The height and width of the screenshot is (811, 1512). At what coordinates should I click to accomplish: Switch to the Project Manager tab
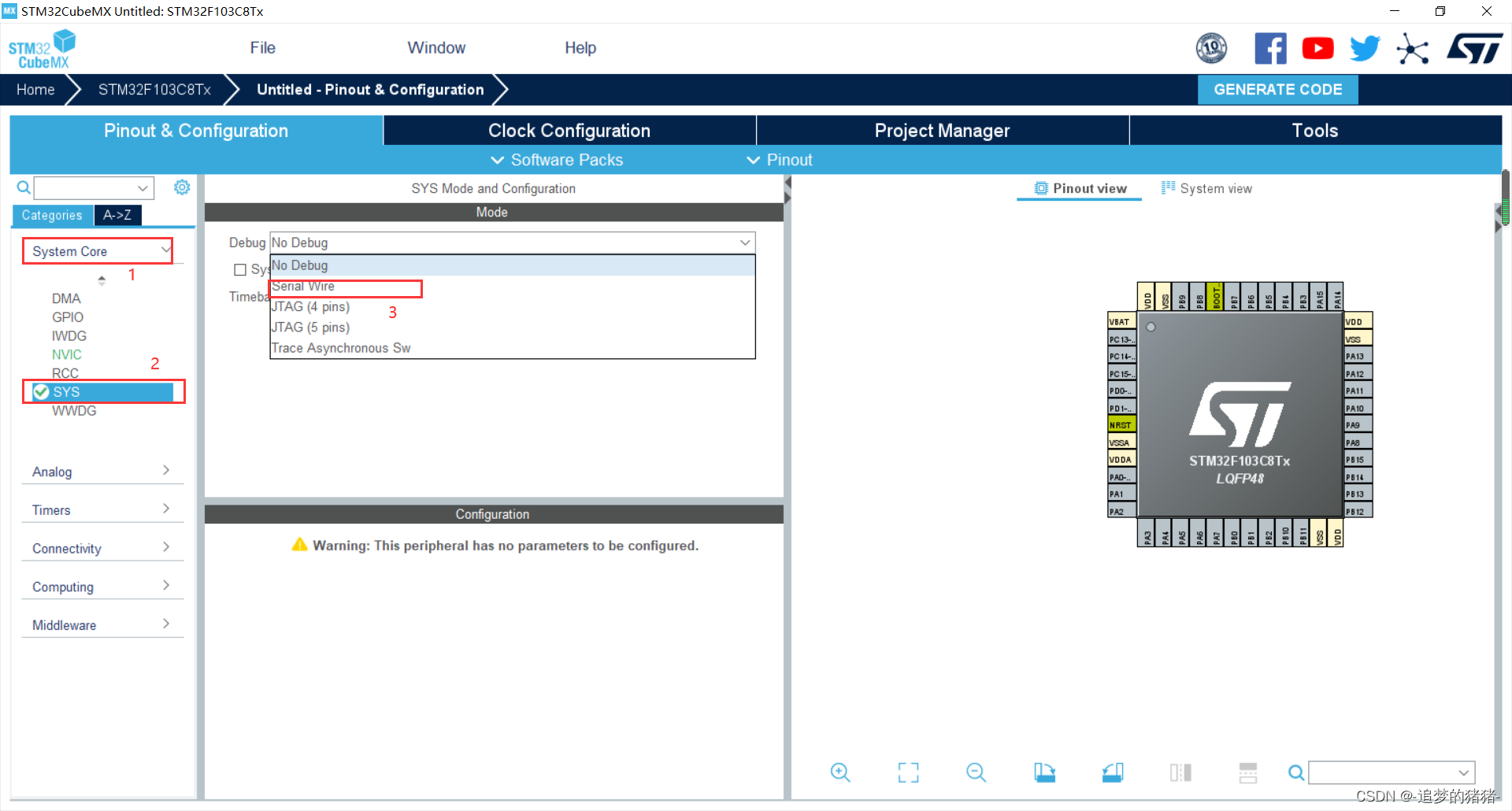click(943, 131)
